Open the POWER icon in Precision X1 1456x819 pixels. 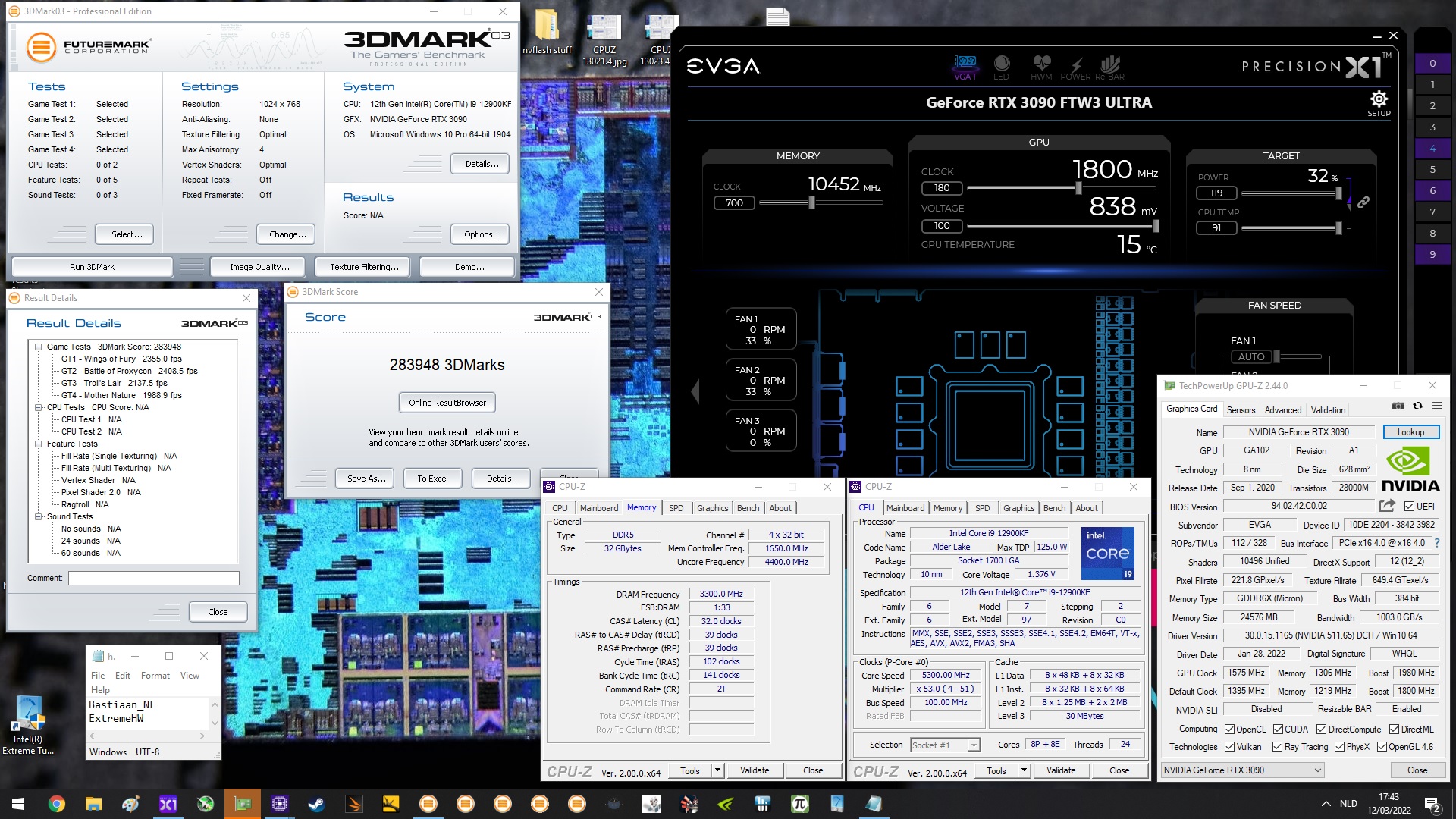pyautogui.click(x=1075, y=67)
